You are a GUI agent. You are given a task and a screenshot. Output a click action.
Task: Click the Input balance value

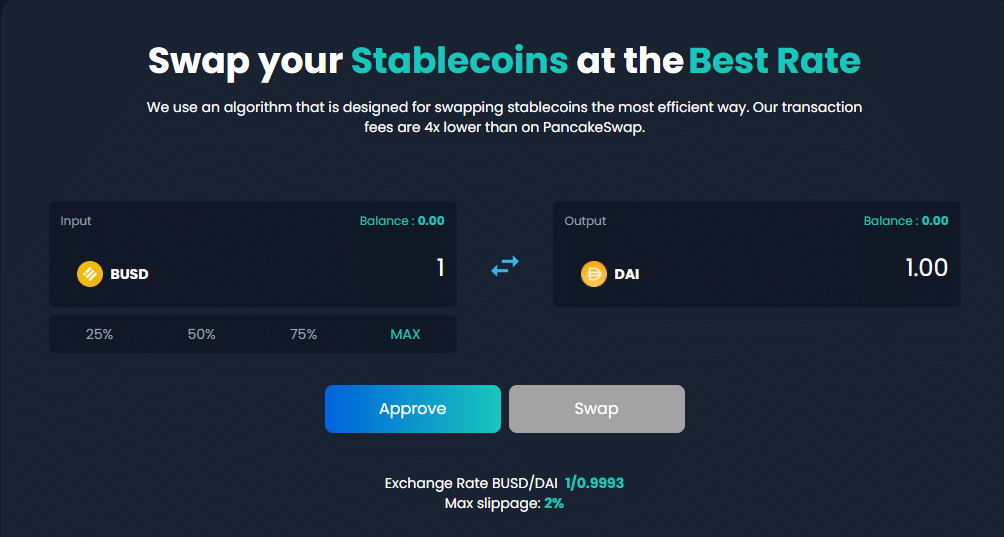[x=431, y=221]
